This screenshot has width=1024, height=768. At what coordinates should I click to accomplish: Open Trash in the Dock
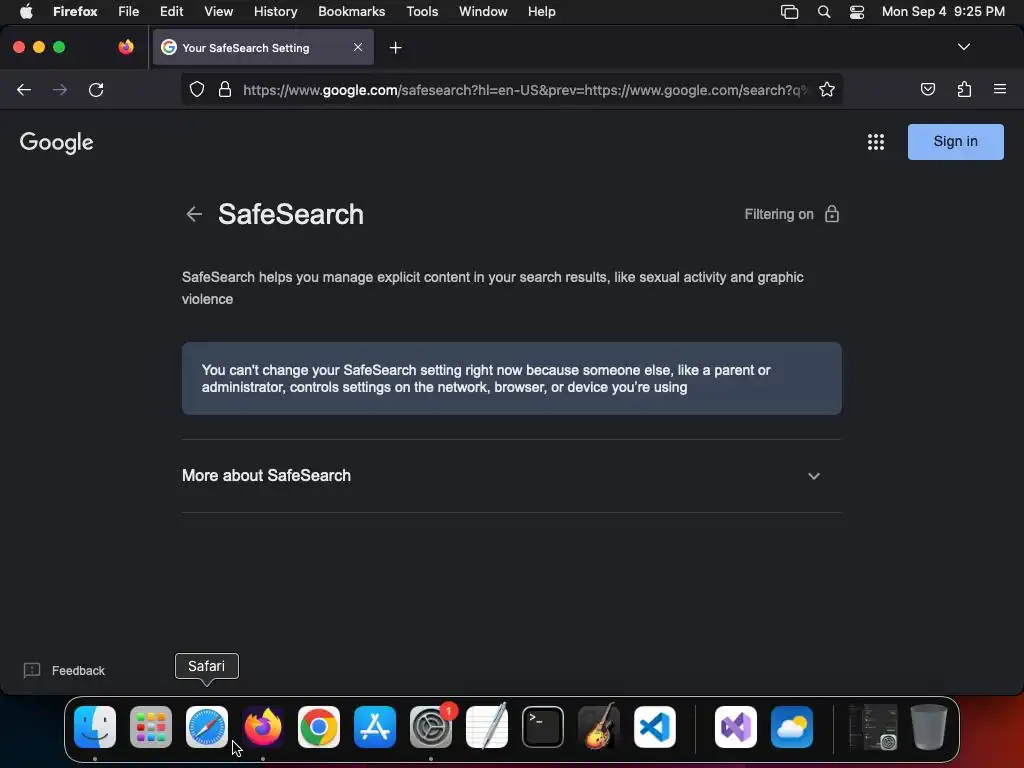(929, 727)
